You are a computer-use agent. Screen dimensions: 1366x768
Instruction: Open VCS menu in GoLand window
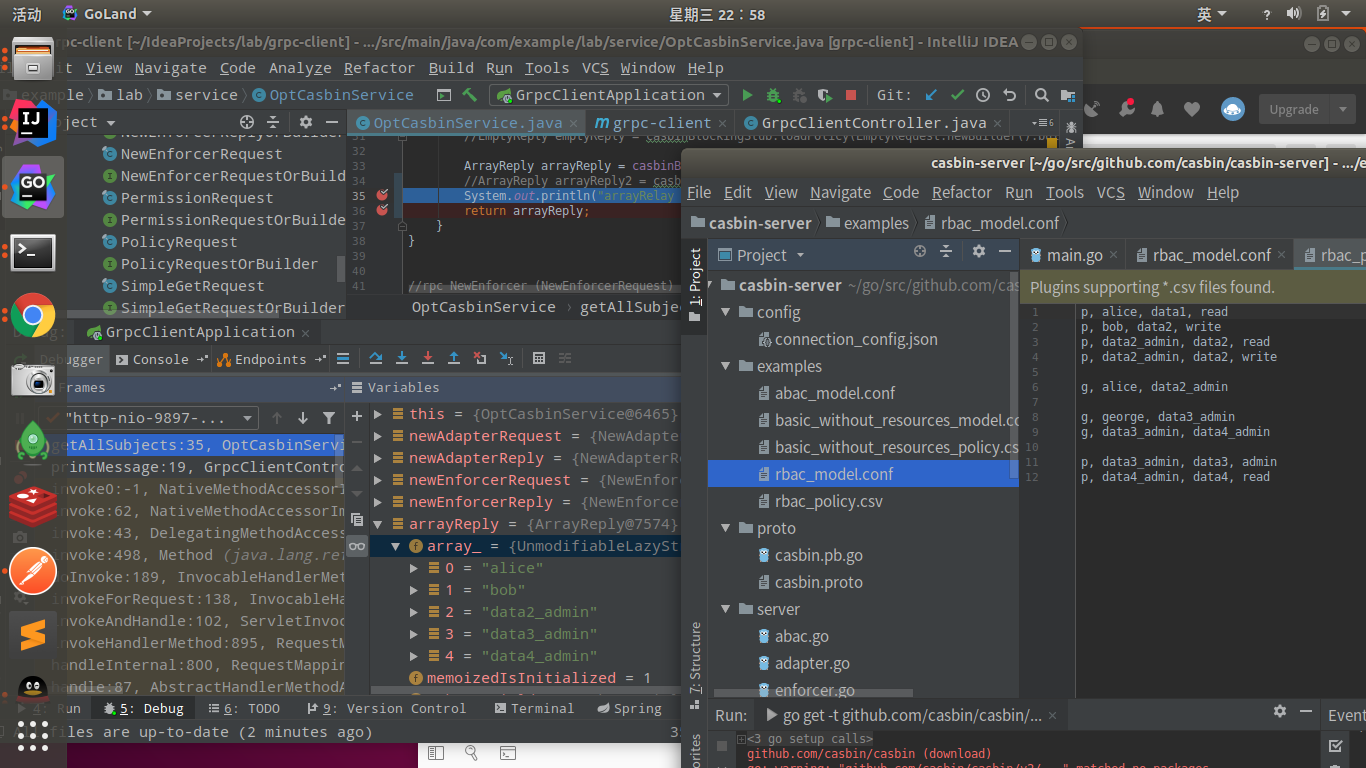pyautogui.click(x=1110, y=192)
